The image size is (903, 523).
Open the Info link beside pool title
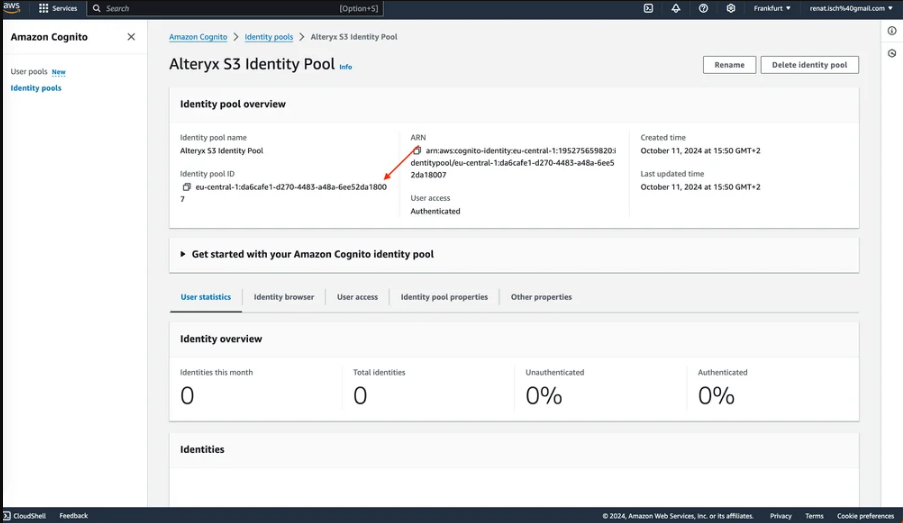point(346,67)
